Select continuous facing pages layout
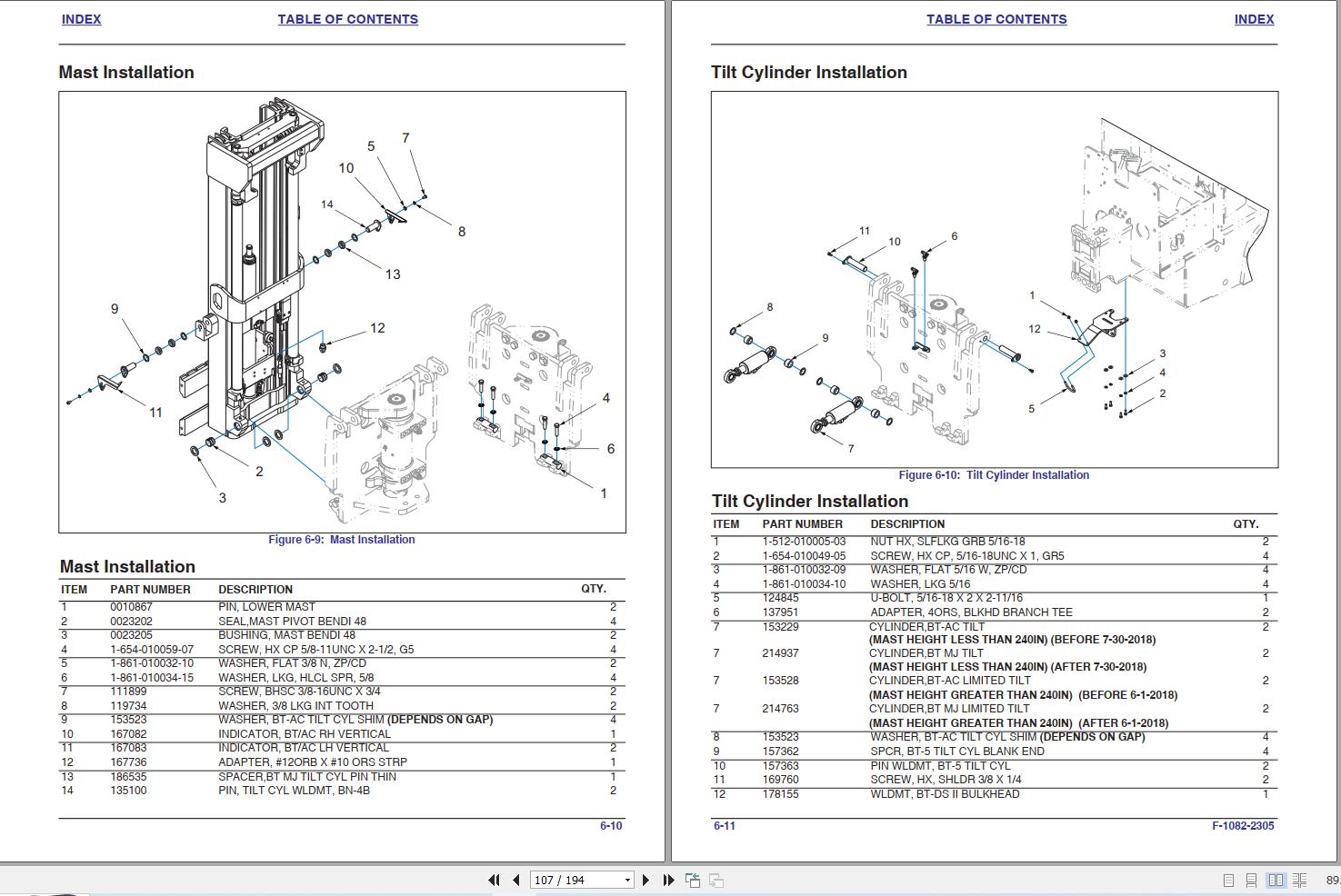 pyautogui.click(x=1300, y=880)
